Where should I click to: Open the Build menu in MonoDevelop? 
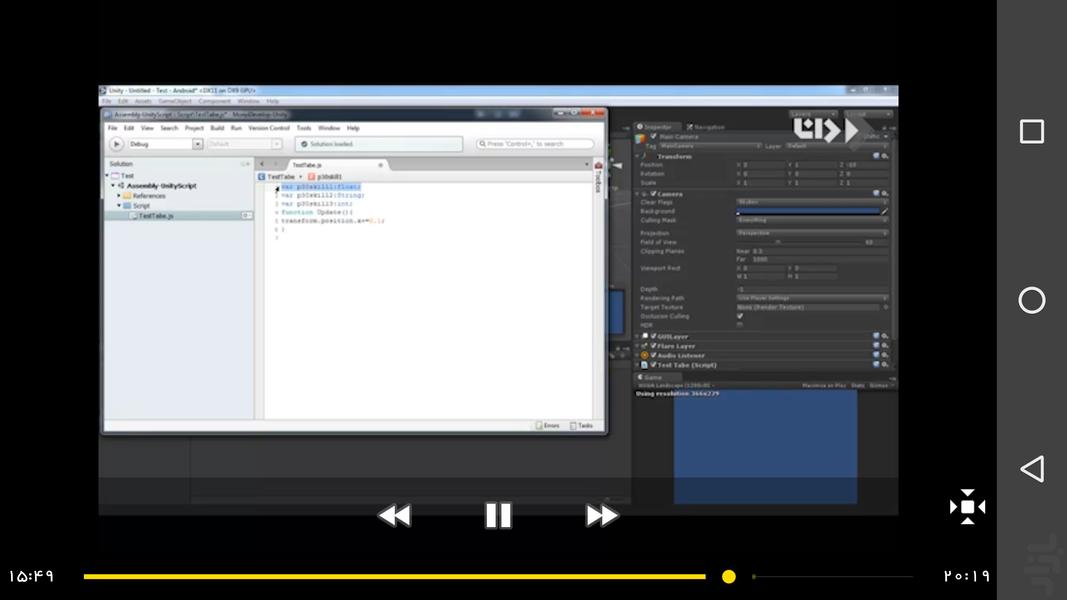217,128
